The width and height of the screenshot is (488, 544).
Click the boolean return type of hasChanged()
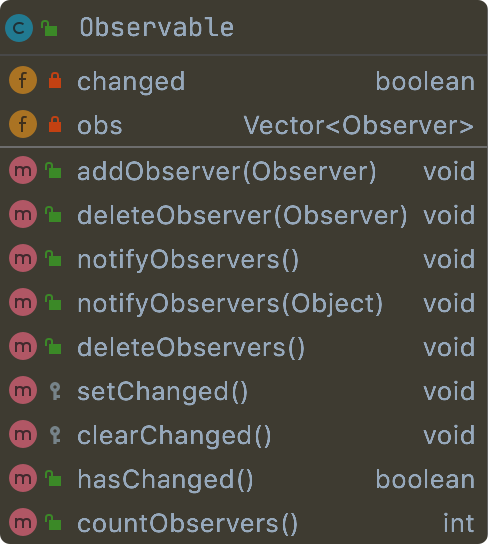pos(425,479)
